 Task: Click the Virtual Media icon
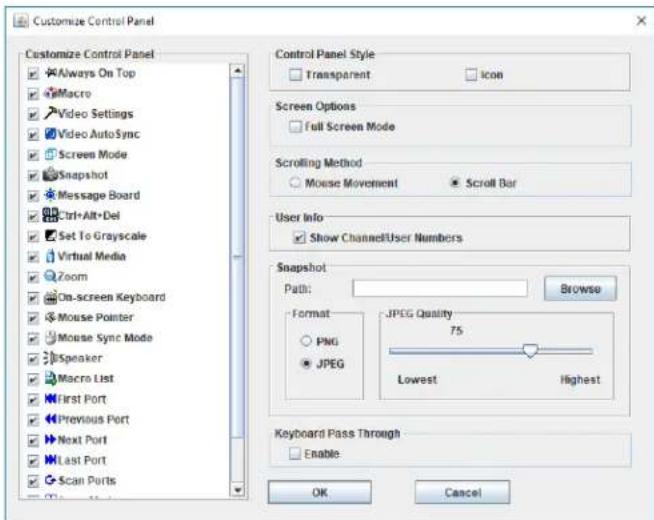pyautogui.click(x=50, y=256)
